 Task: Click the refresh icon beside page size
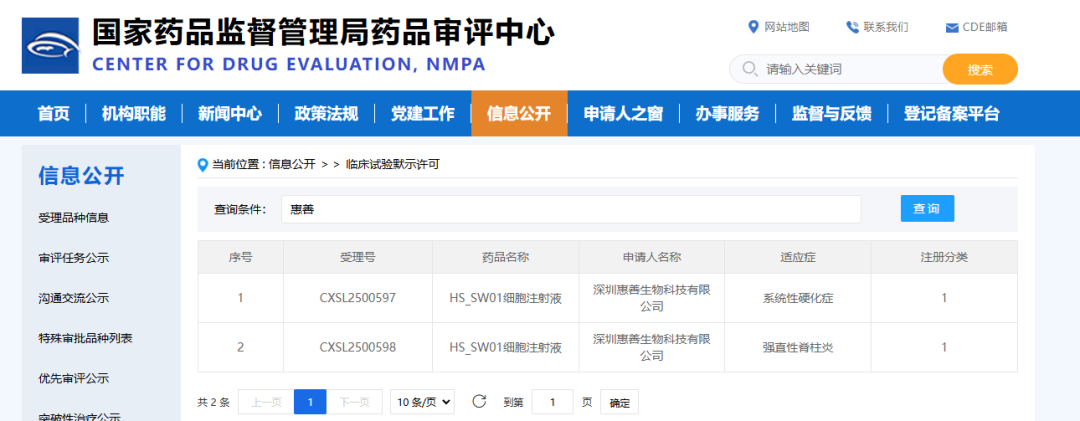click(x=479, y=402)
